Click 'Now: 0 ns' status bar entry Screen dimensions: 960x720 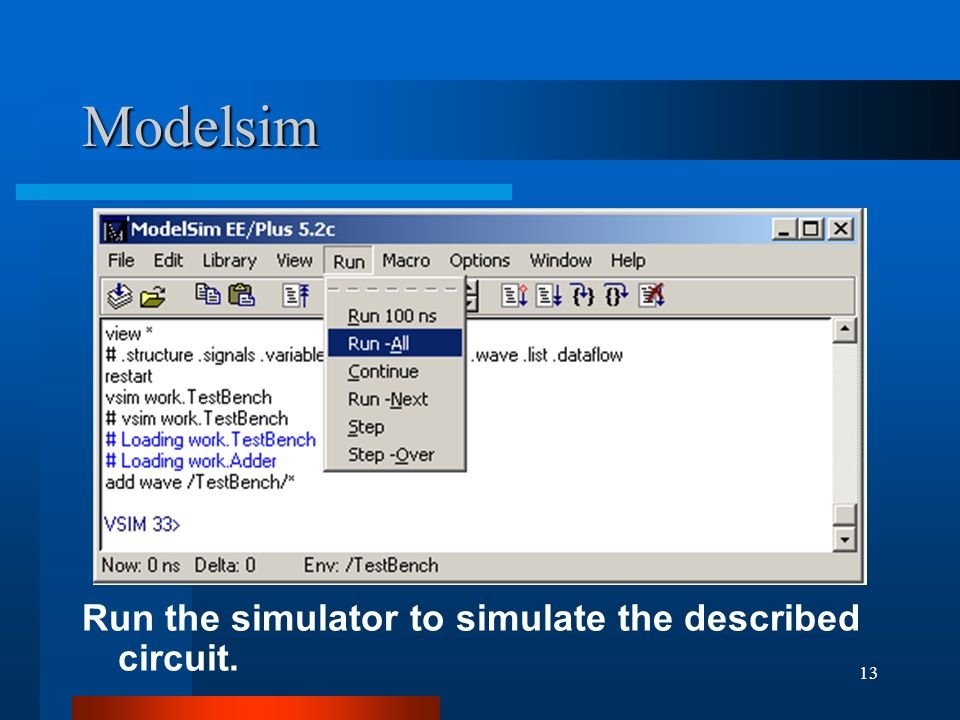[x=141, y=565]
